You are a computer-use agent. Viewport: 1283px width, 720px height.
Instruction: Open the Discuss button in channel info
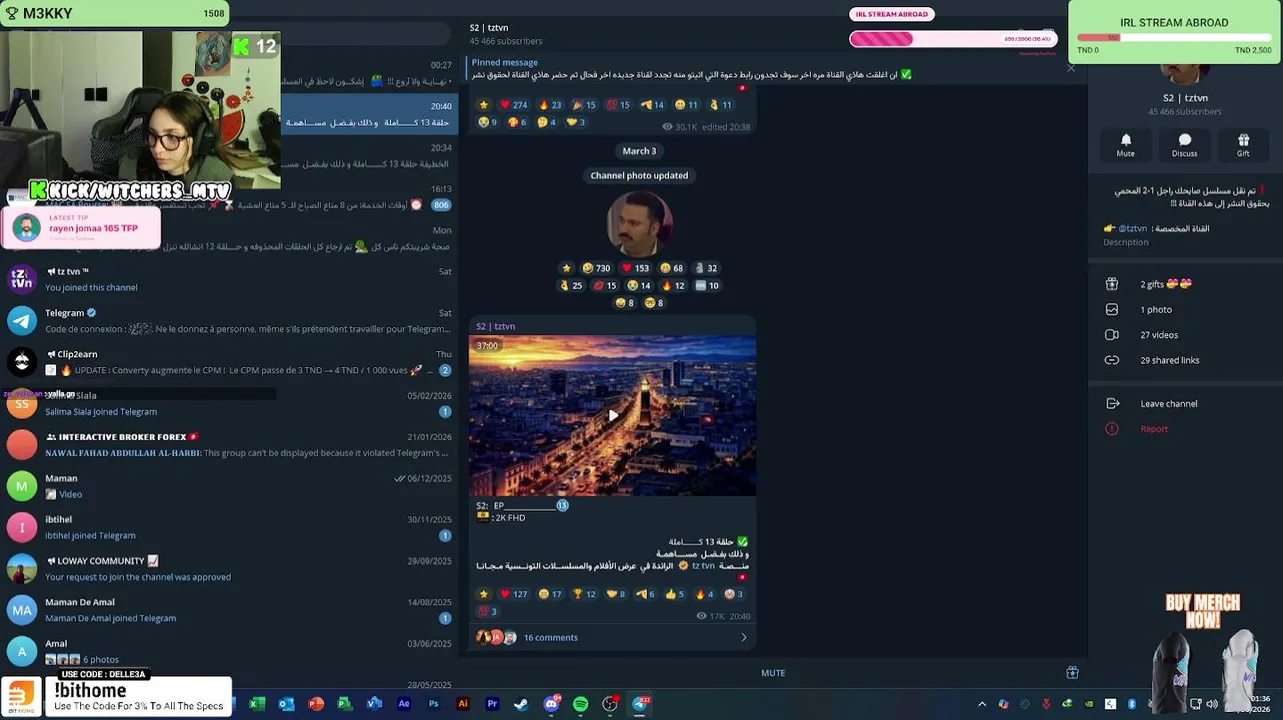pos(1185,145)
